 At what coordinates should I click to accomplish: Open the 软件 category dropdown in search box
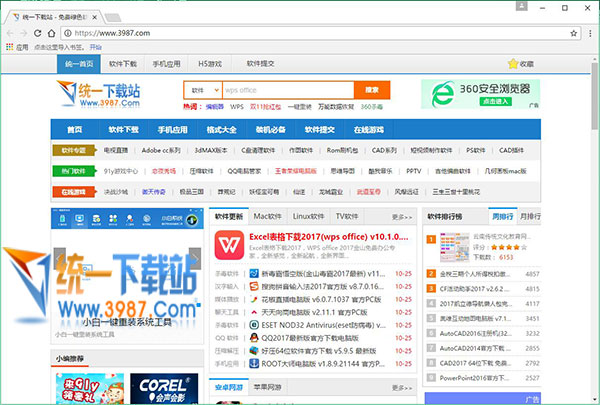click(x=203, y=90)
